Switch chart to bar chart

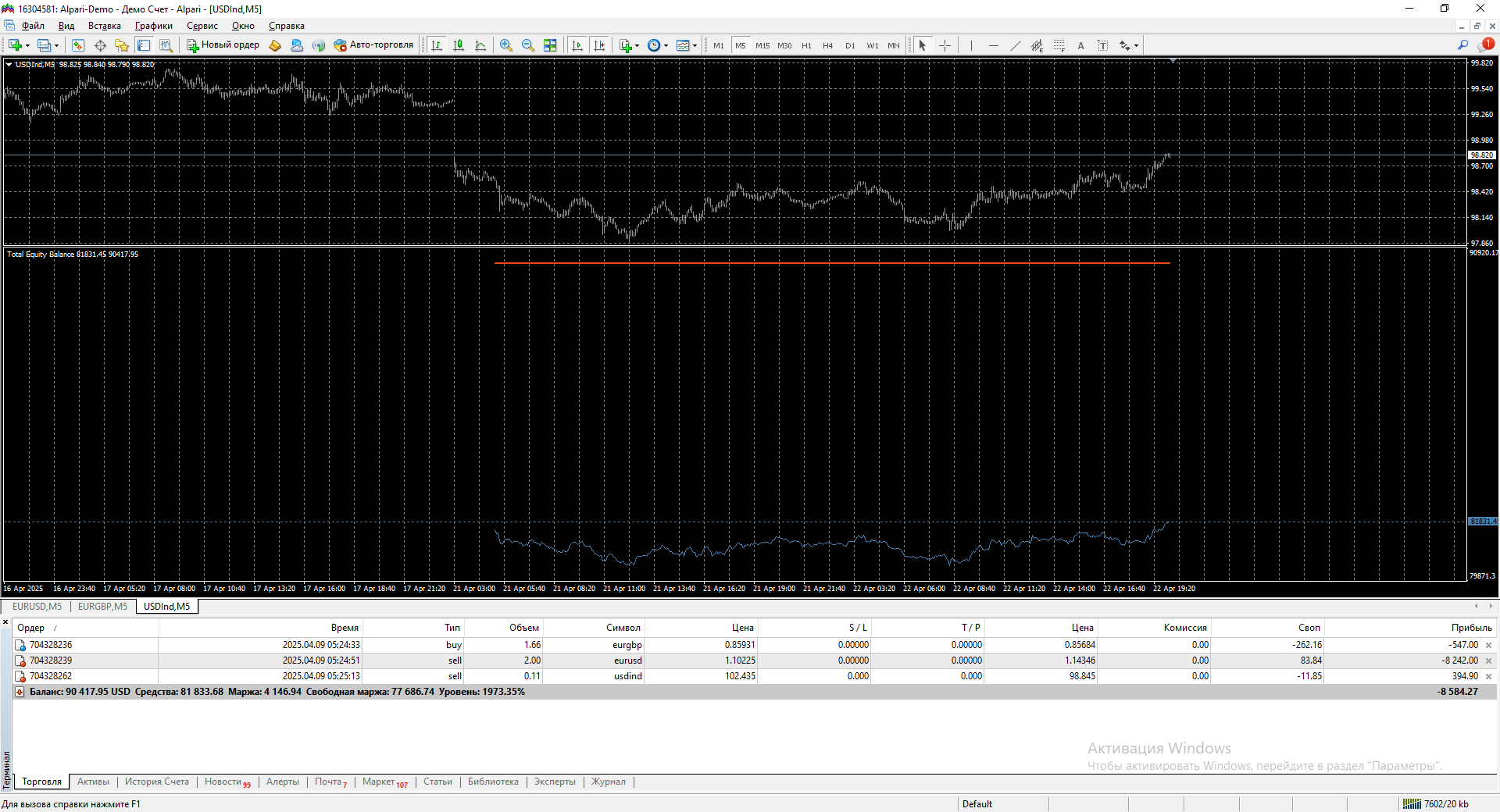pos(437,45)
